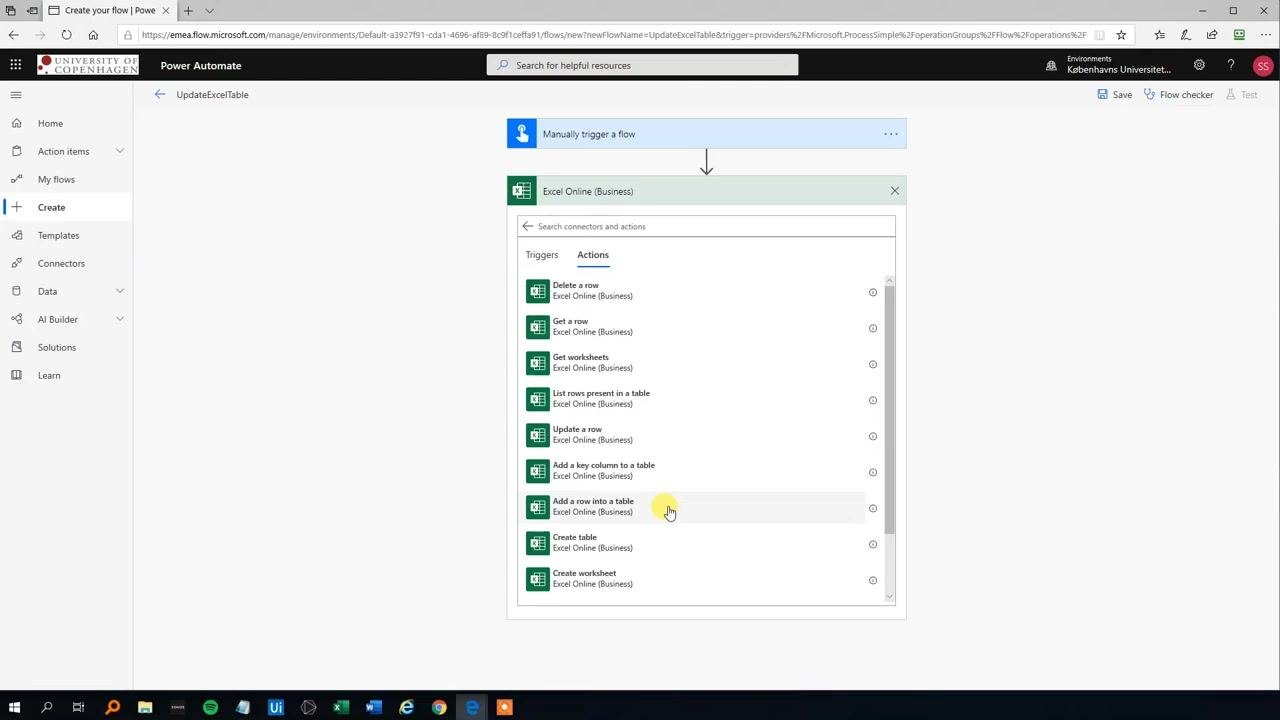Show the info icon for Get worksheets
The width and height of the screenshot is (1280, 720).
[873, 365]
